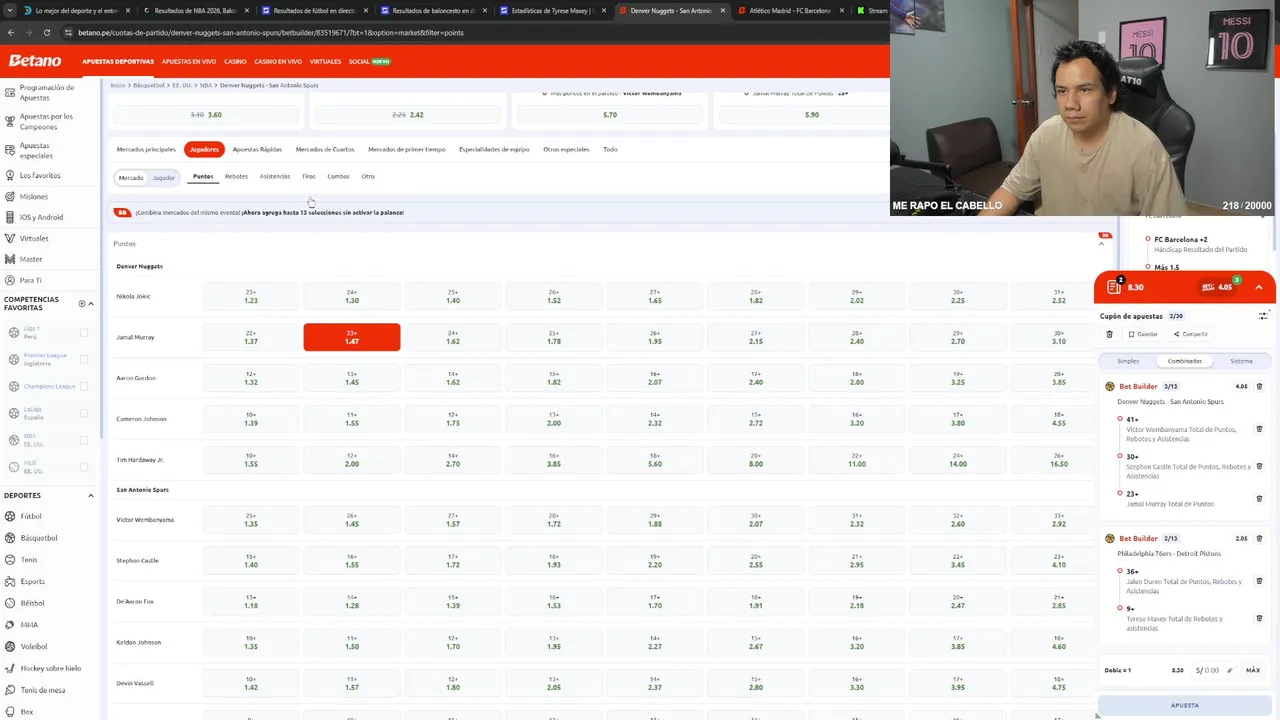Tick the LaLiga España checkbox
The image size is (1280, 720).
(84, 413)
